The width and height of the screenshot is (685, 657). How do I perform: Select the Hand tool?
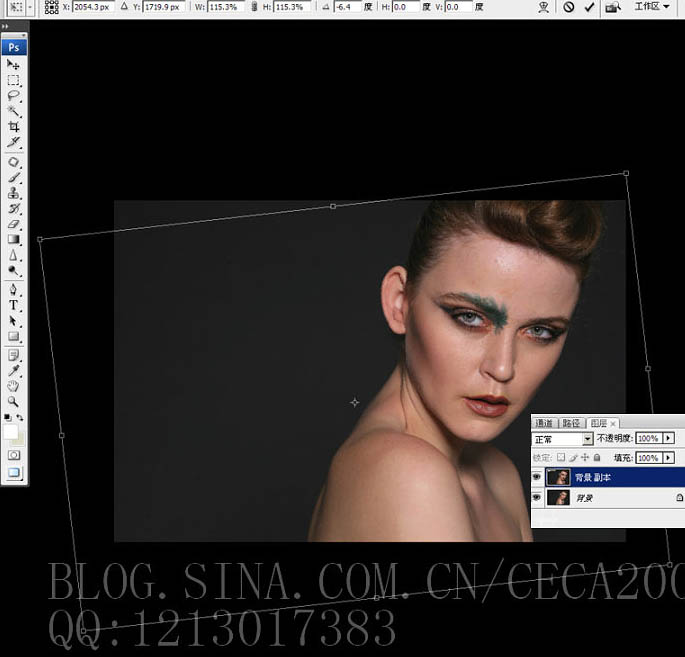click(13, 386)
